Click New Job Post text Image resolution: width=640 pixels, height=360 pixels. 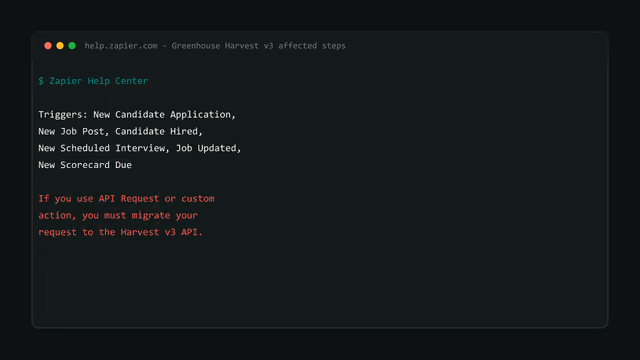point(71,131)
